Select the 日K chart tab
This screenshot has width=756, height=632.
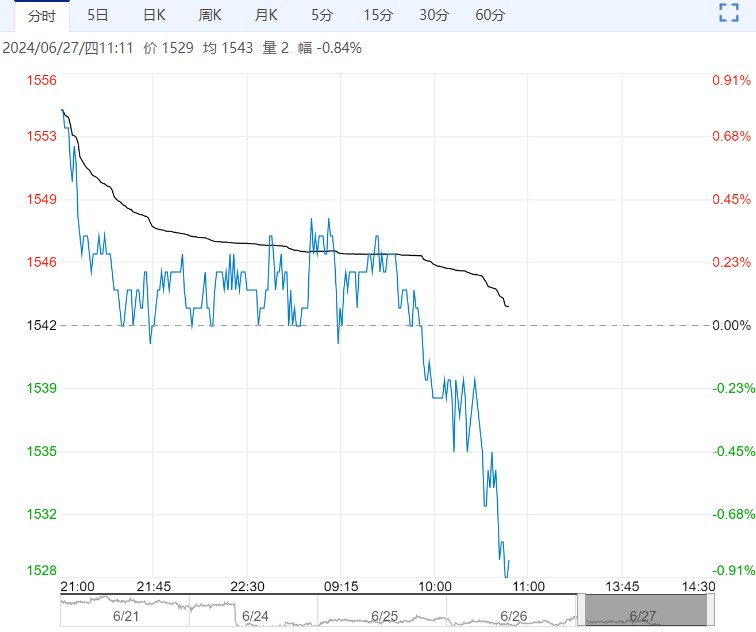154,15
